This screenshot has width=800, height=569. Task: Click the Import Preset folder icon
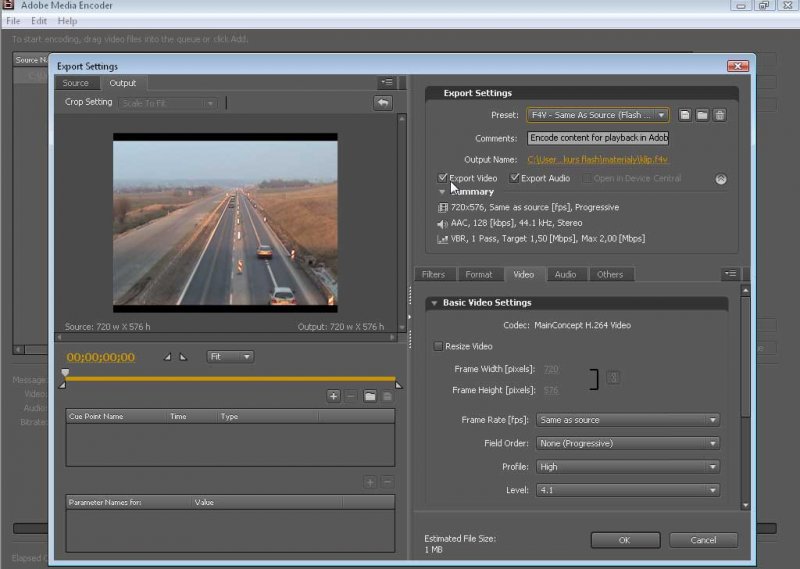pos(702,115)
